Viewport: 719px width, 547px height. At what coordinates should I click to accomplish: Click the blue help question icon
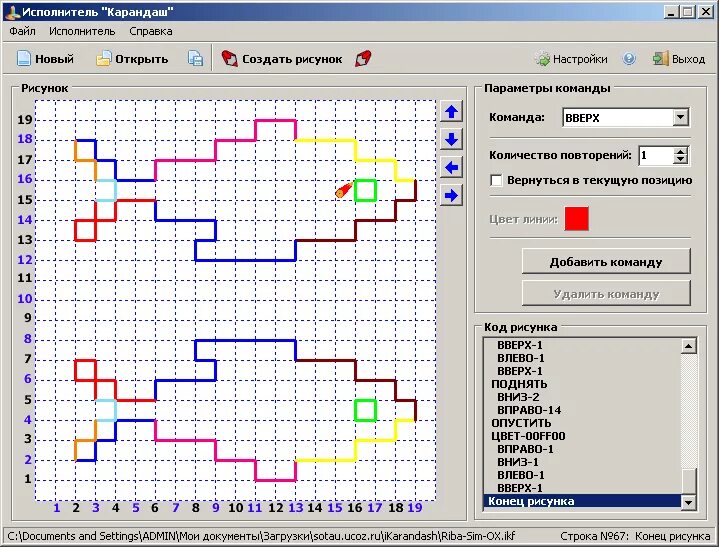(x=629, y=59)
